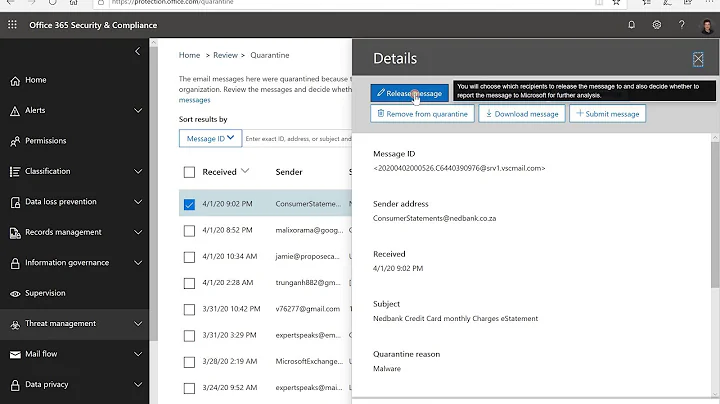Follow the blue 'messages' link
720x404 pixels.
click(x=195, y=100)
